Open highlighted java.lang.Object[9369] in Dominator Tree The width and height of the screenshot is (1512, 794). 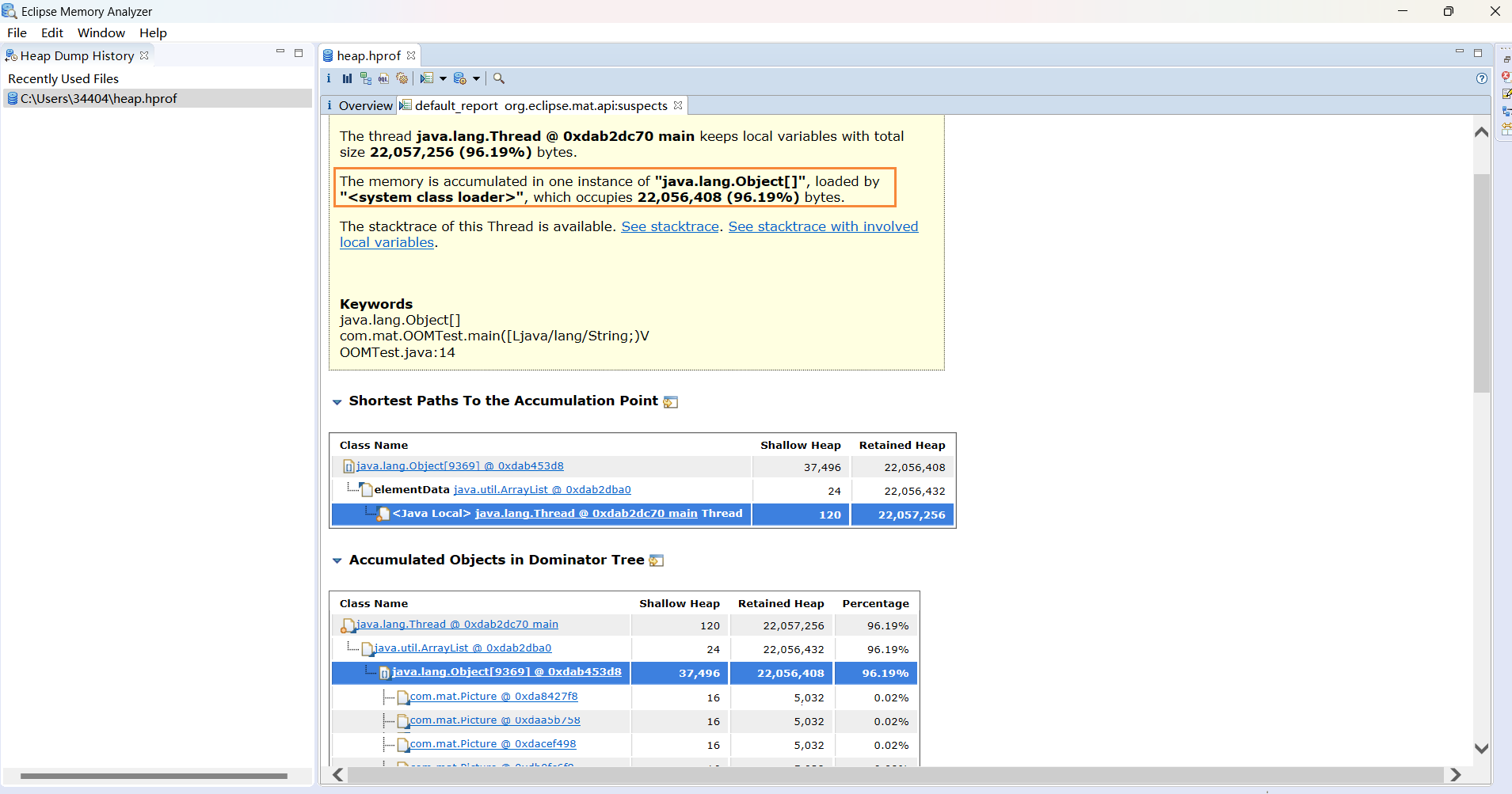click(507, 672)
